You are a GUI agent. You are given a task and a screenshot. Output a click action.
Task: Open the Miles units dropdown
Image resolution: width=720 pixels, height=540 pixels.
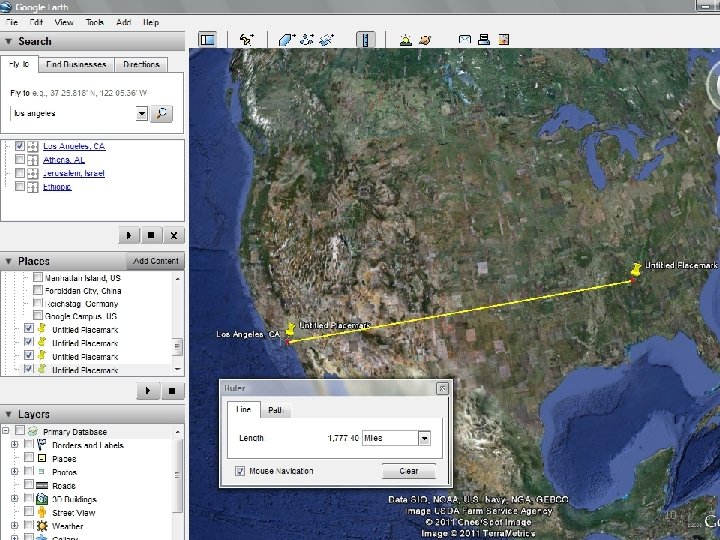coord(424,439)
